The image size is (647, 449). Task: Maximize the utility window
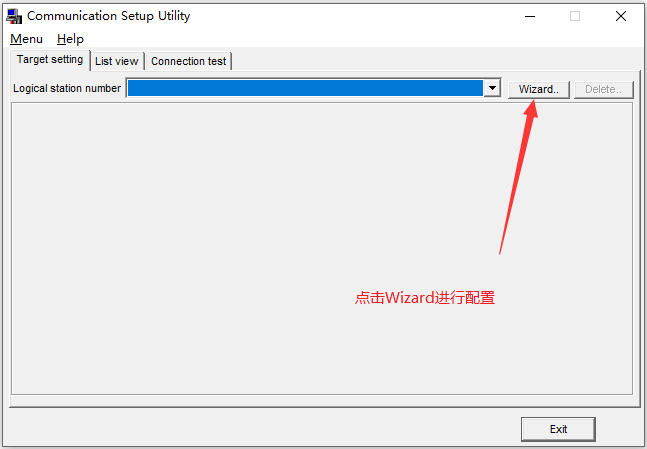coord(575,17)
